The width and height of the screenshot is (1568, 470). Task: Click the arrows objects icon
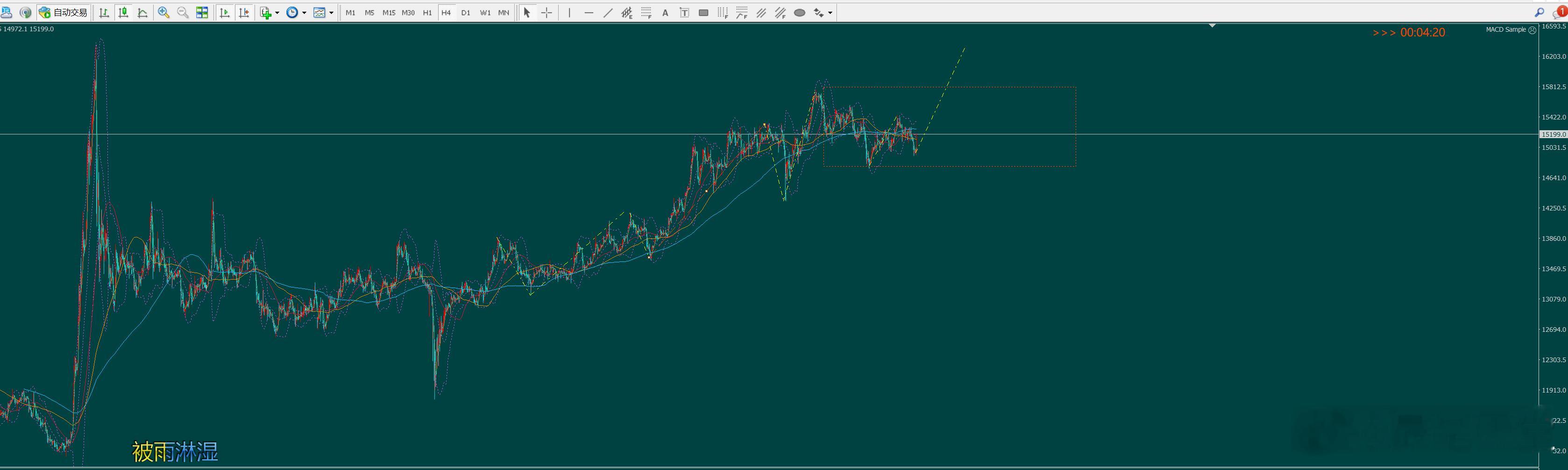click(x=819, y=12)
